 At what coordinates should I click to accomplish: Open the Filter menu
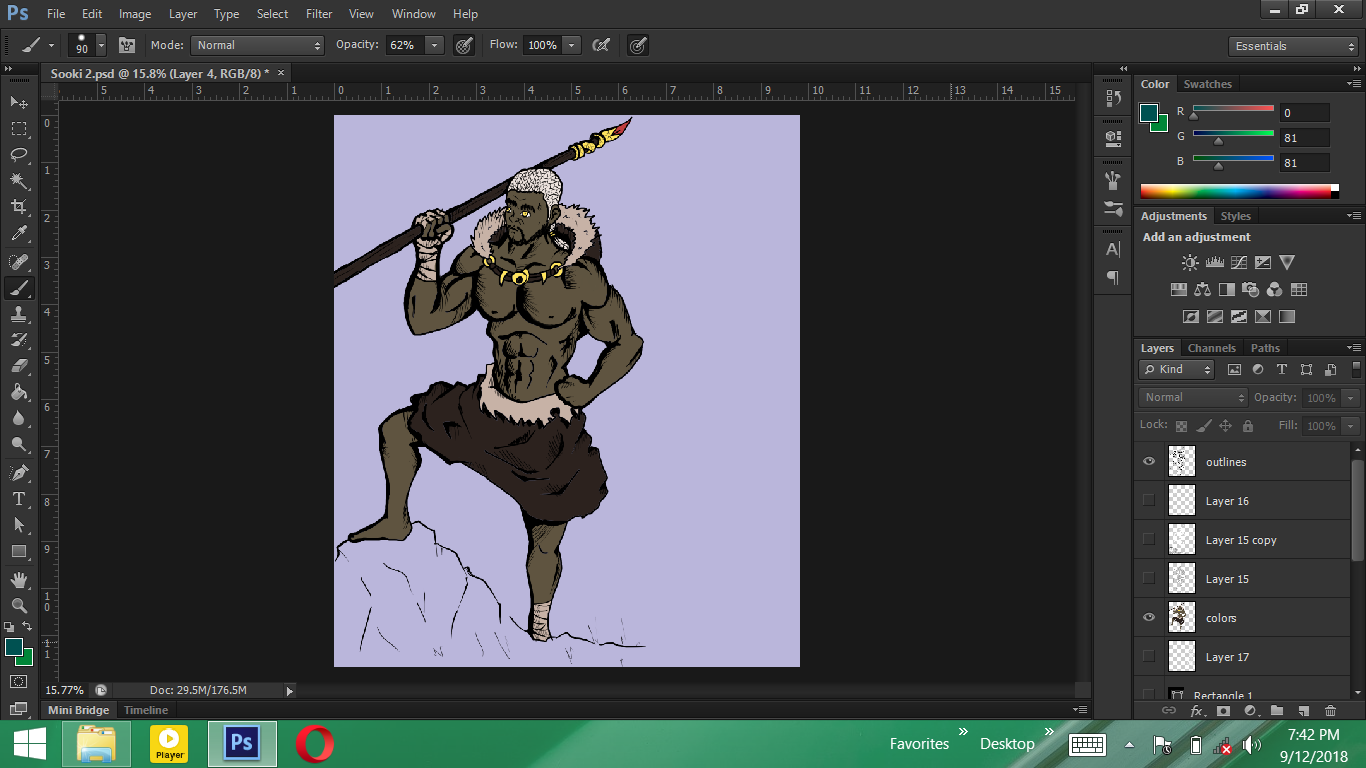coord(319,14)
